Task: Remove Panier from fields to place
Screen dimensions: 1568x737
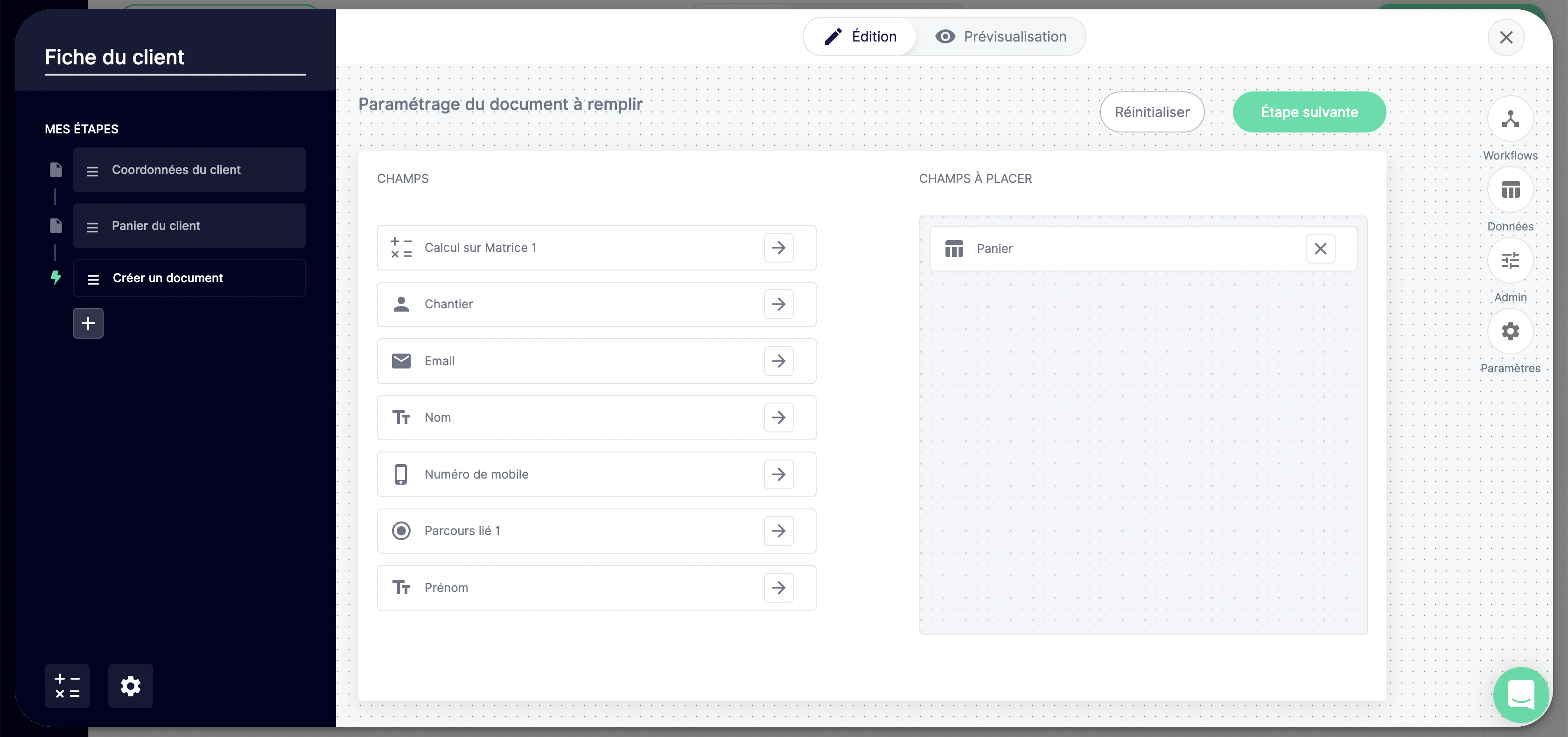Action: pos(1320,248)
